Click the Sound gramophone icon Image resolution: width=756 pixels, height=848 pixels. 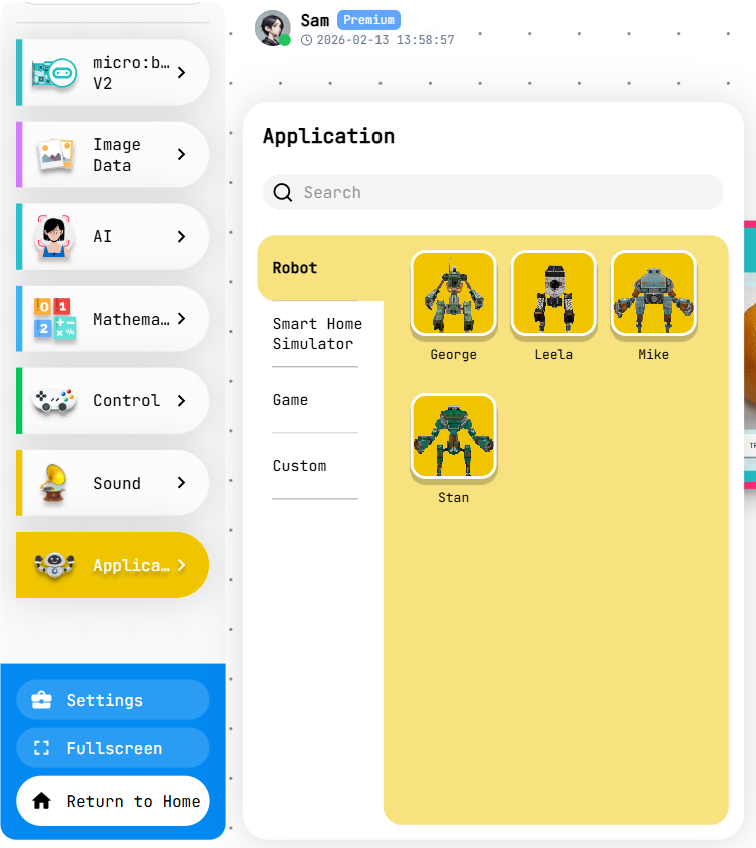[55, 483]
